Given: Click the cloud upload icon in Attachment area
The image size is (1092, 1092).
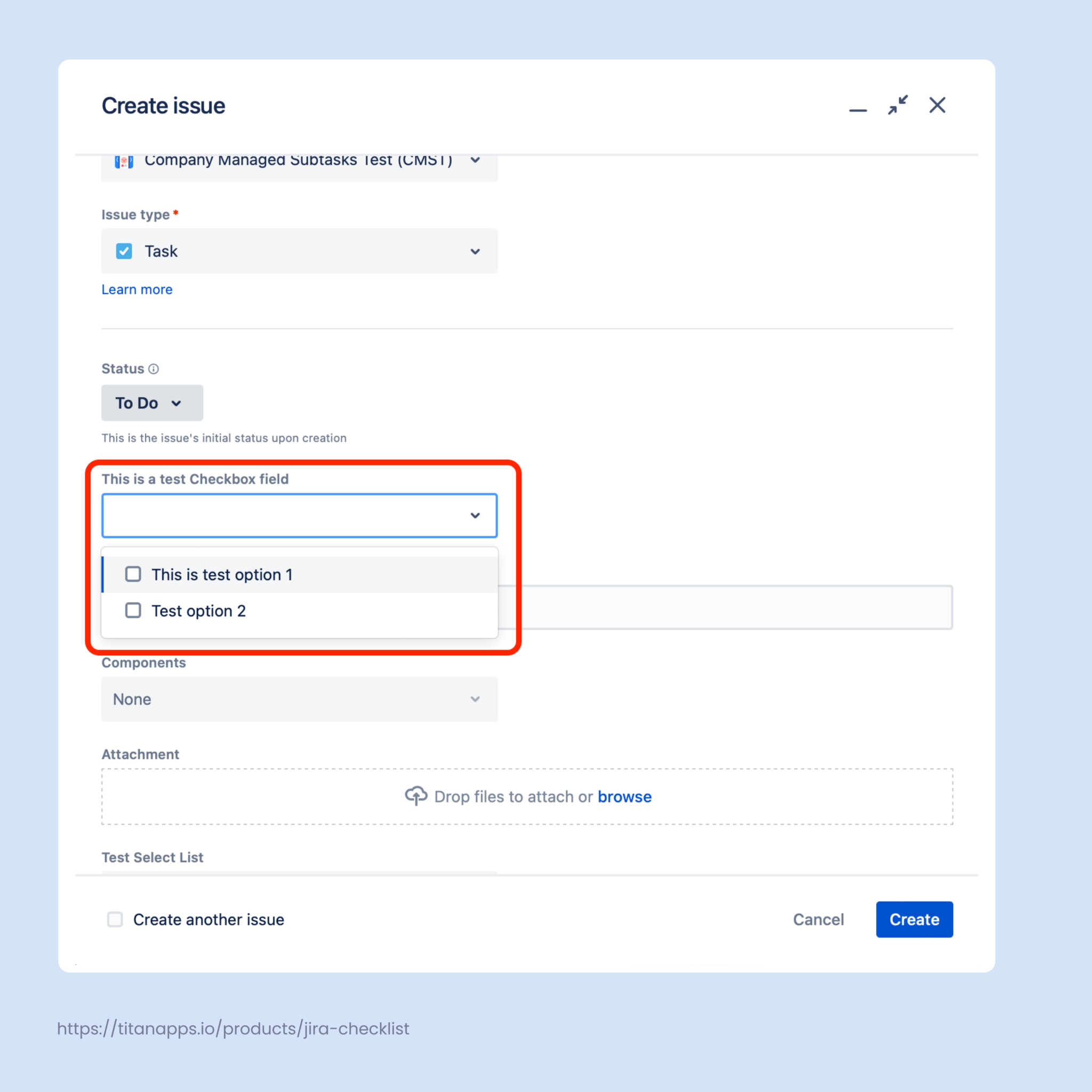Looking at the screenshot, I should coord(416,796).
